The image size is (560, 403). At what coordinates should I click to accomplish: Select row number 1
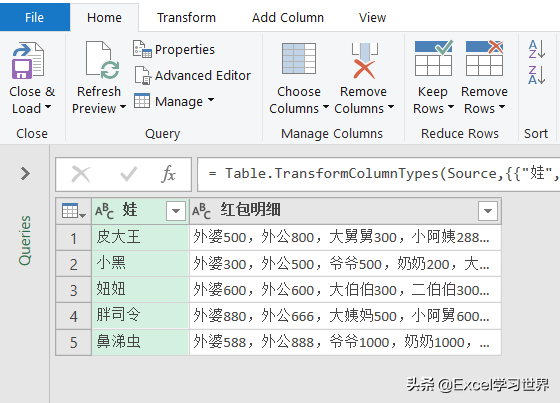(74, 238)
